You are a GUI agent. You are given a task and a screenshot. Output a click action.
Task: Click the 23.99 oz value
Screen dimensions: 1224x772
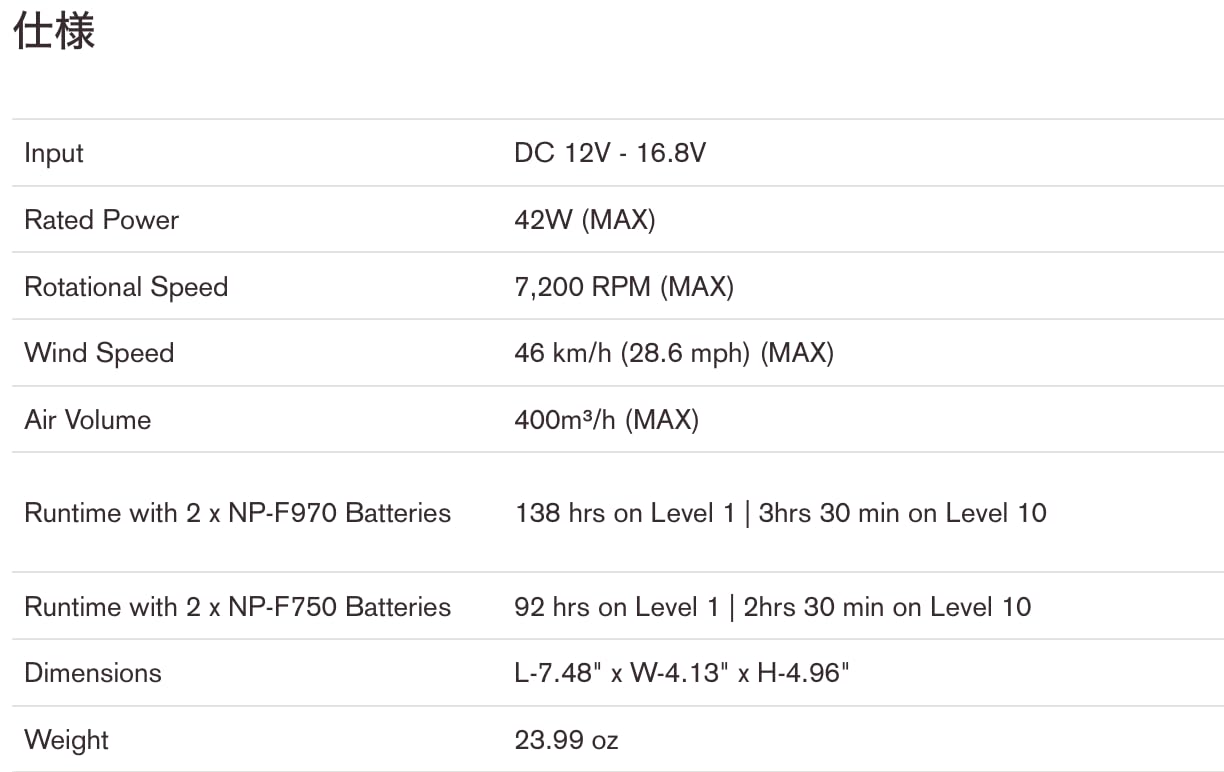coord(566,740)
